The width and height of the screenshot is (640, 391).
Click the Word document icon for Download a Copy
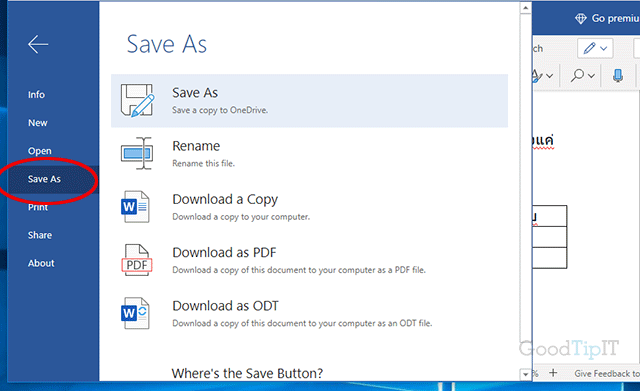coord(136,207)
